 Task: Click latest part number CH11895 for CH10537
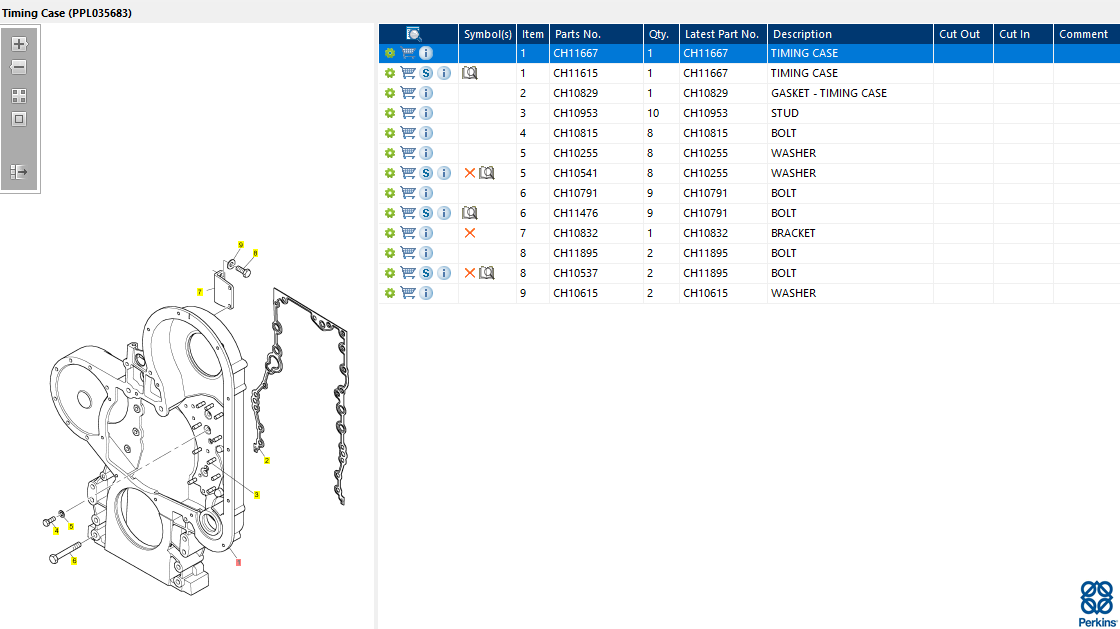(705, 273)
